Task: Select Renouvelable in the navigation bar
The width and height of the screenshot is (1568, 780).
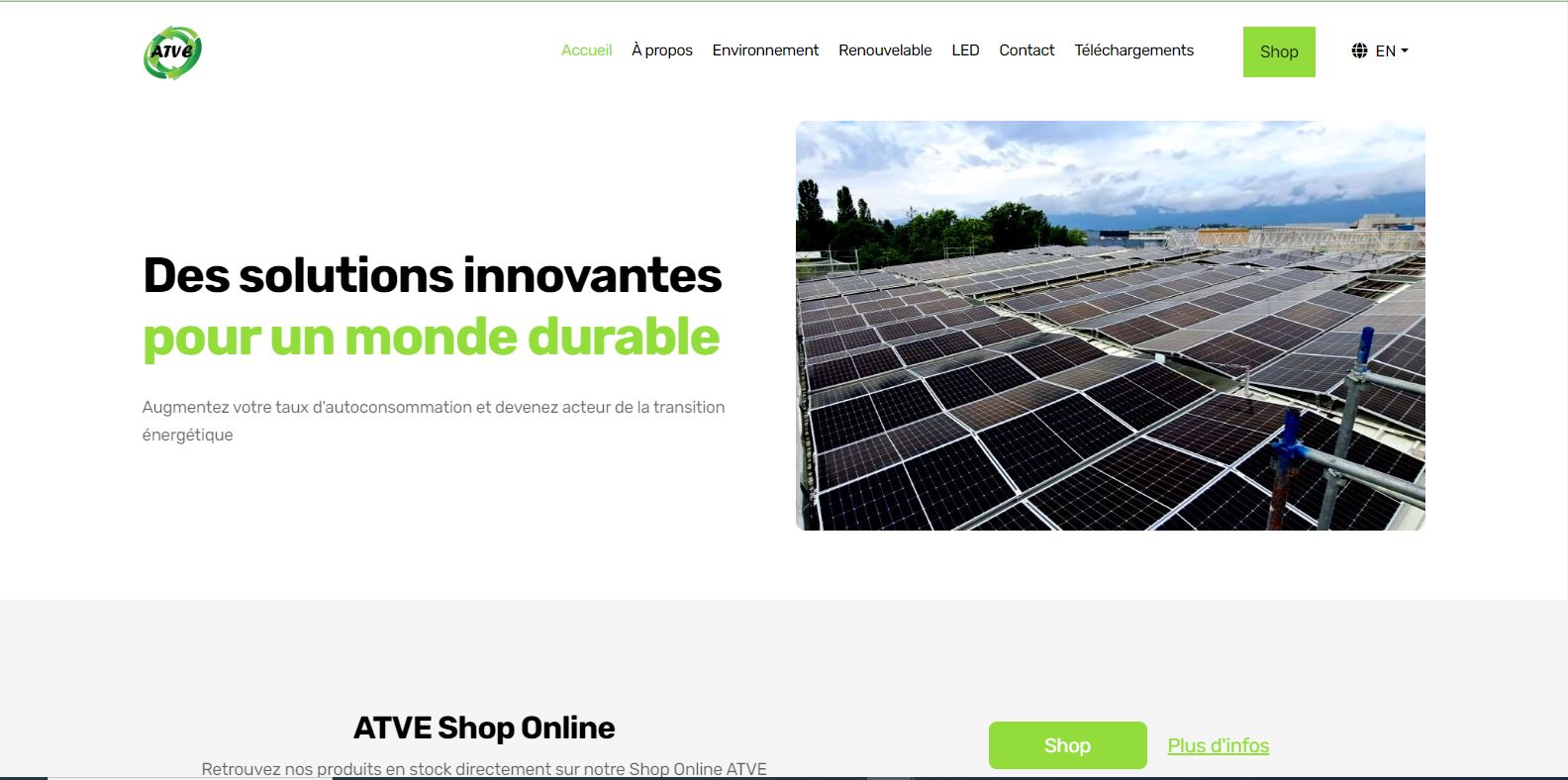Action: [x=885, y=50]
